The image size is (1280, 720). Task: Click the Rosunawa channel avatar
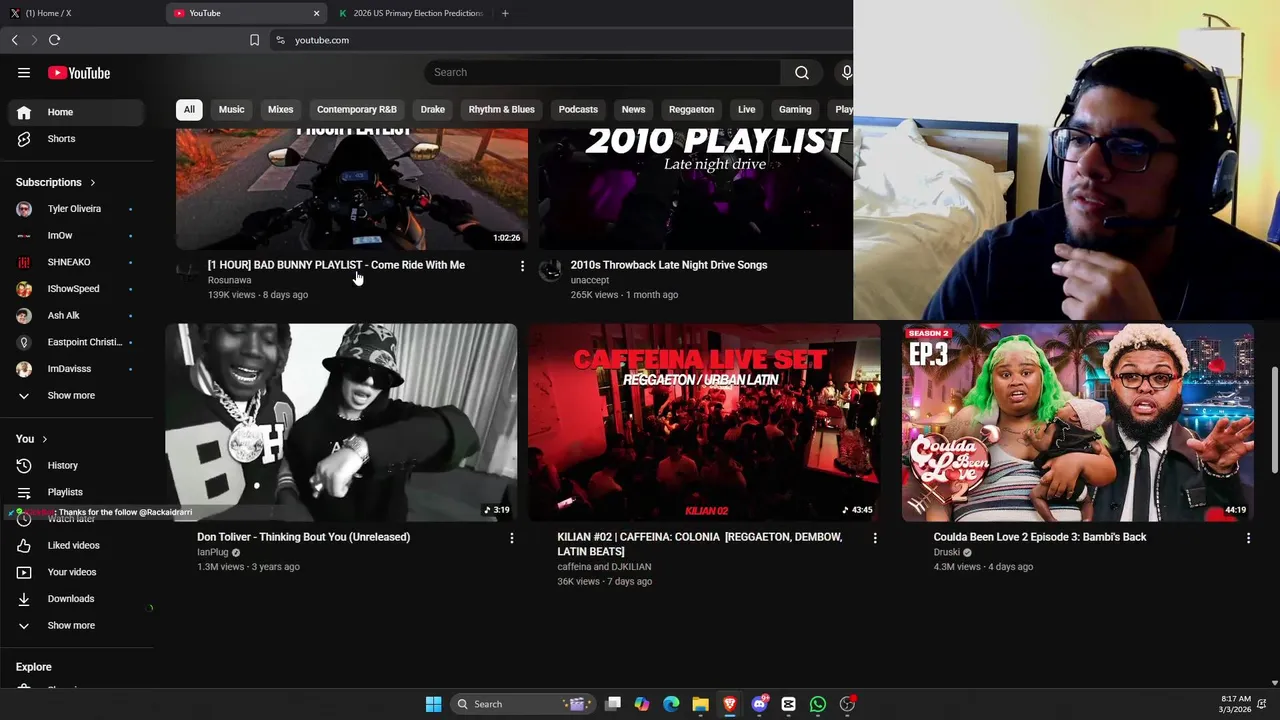coord(187,270)
